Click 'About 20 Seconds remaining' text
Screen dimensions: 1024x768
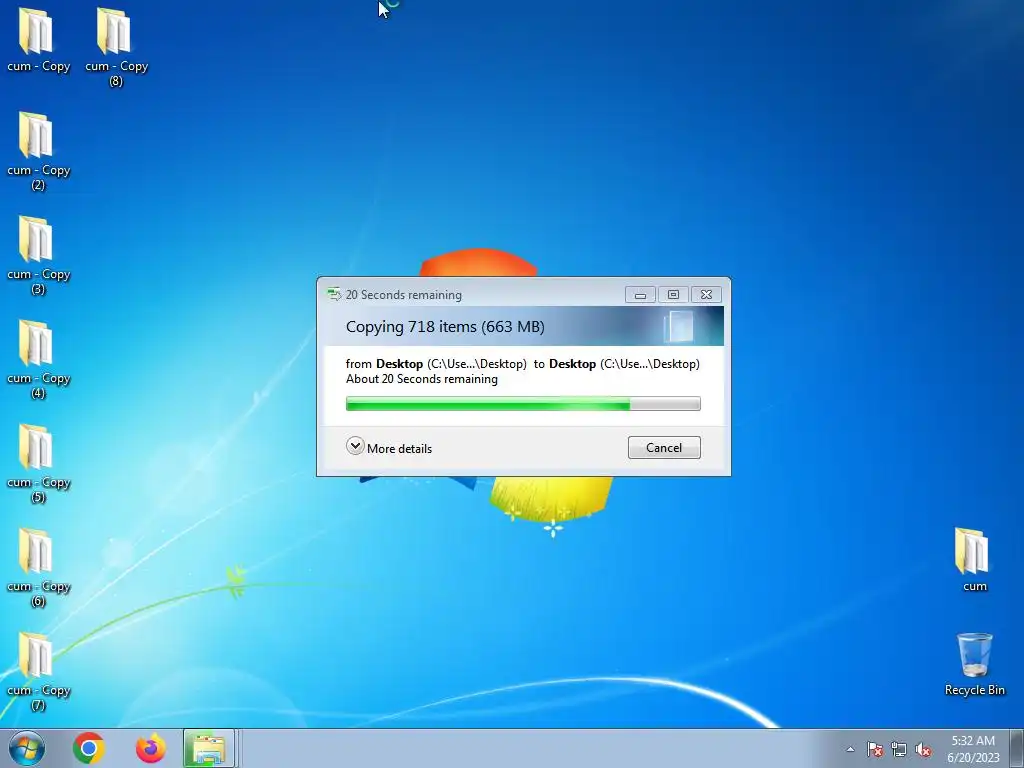tap(421, 379)
